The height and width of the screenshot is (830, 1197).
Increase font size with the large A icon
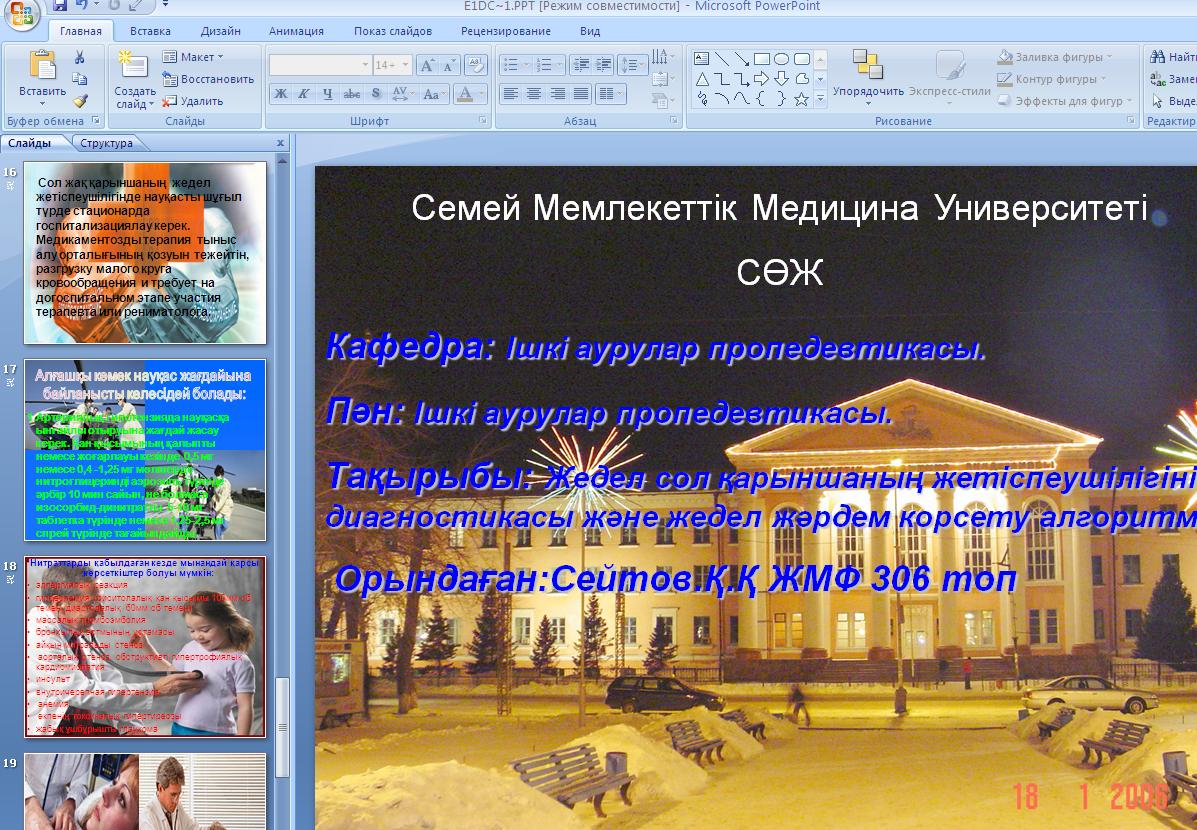[428, 65]
